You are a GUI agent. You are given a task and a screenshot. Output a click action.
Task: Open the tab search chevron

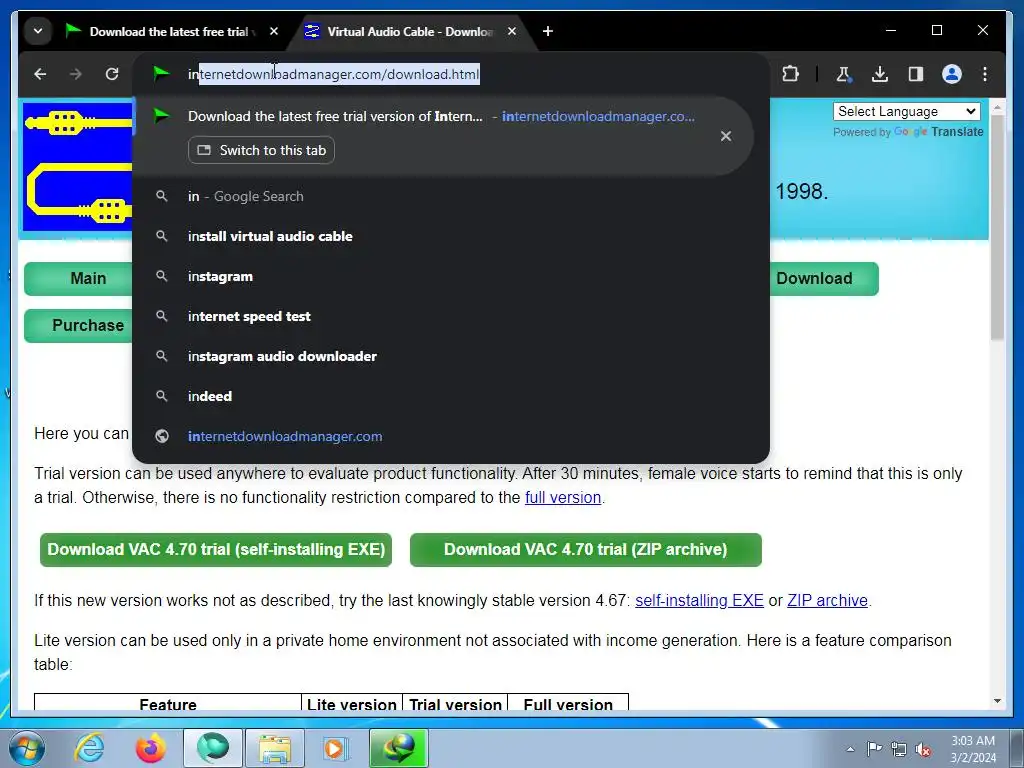38,31
